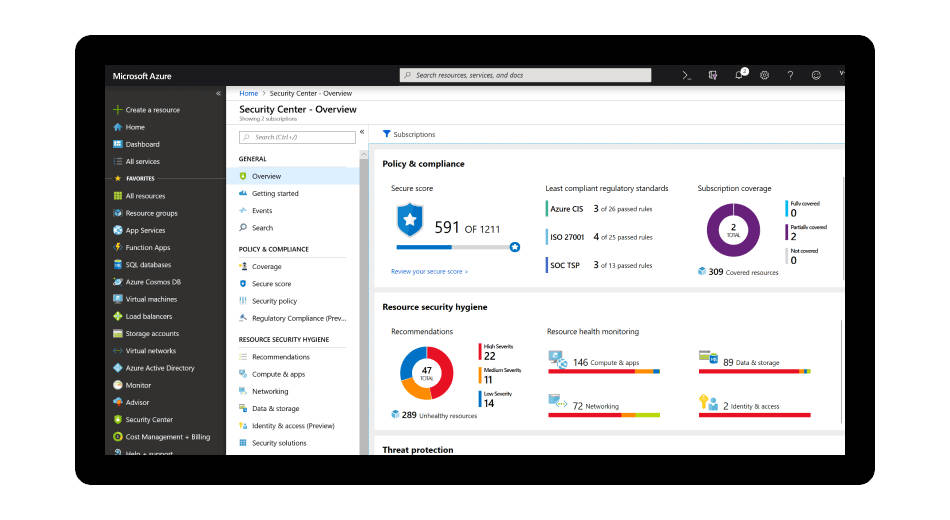The height and width of the screenshot is (520, 950).
Task: Click All services in the sidebar
Action: (x=142, y=161)
